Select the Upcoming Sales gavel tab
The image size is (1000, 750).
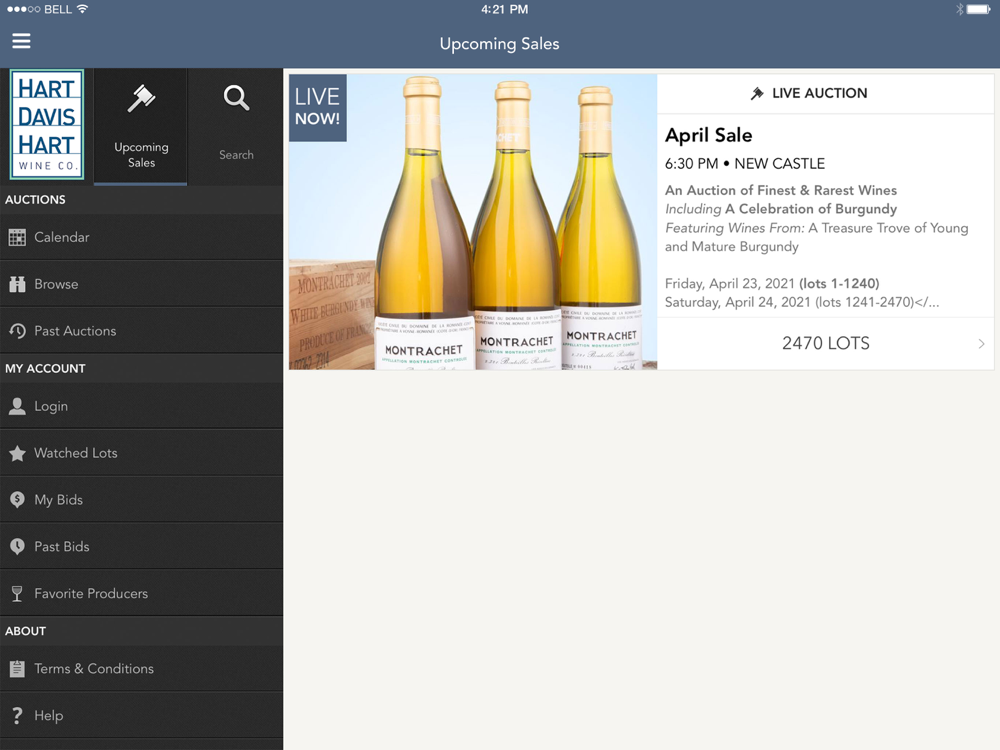pos(141,127)
